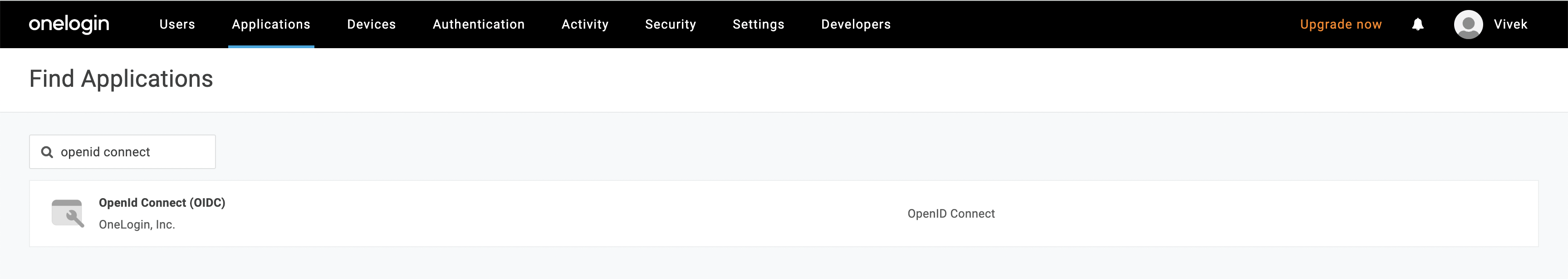1568x279 pixels.
Task: Click the OpenID Connect description text
Action: coord(951,213)
